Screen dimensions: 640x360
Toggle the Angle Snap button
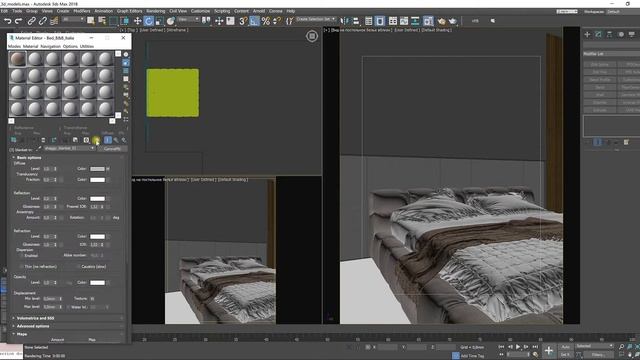[x=254, y=21]
